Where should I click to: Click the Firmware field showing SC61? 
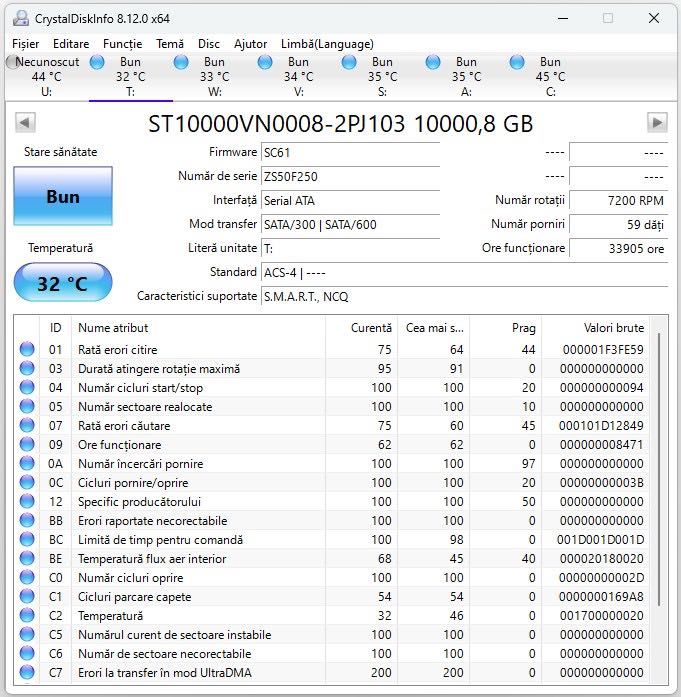click(x=350, y=152)
